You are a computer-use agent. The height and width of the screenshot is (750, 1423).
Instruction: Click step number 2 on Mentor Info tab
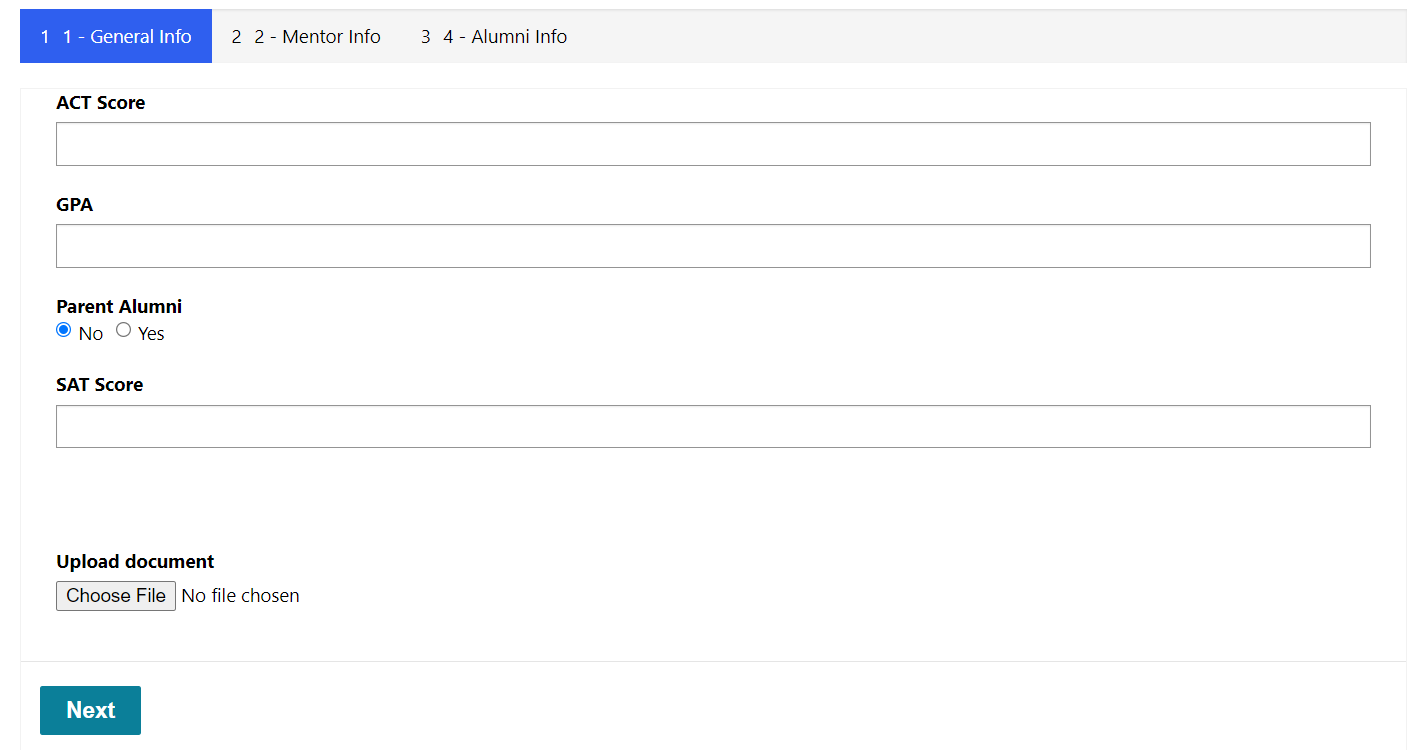pyautogui.click(x=237, y=37)
